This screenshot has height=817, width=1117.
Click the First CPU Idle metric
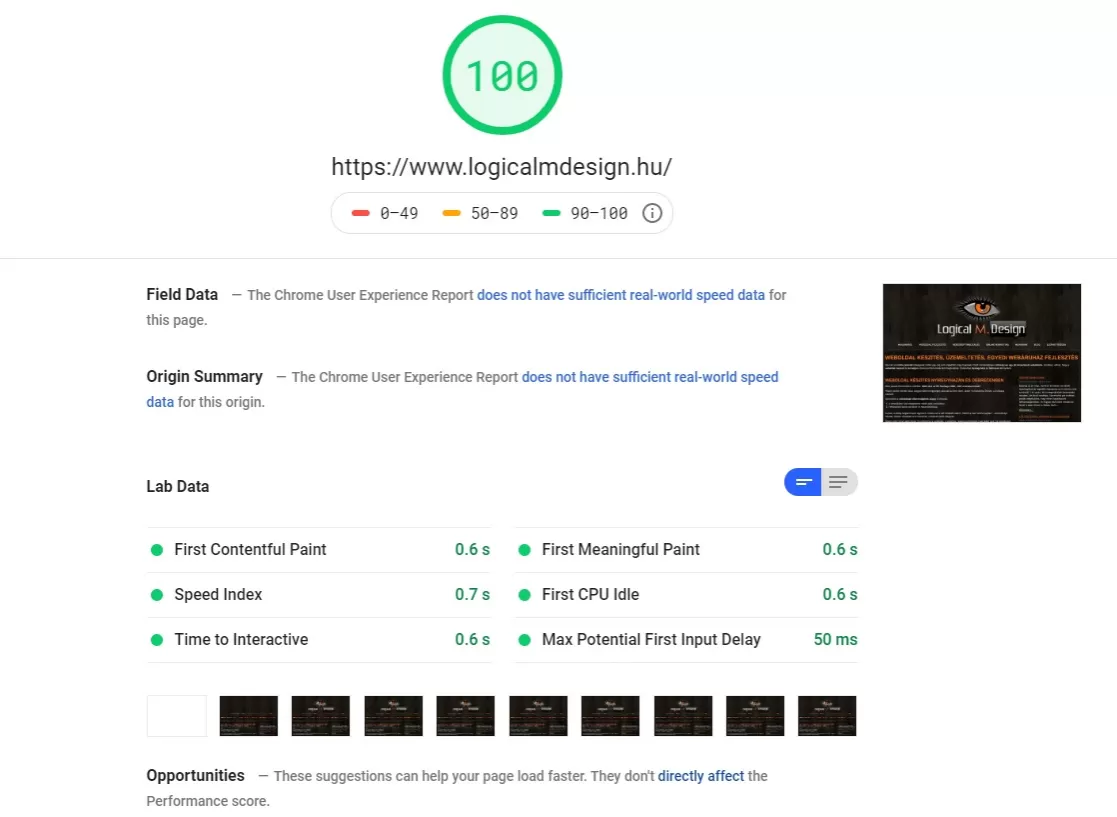pos(686,595)
